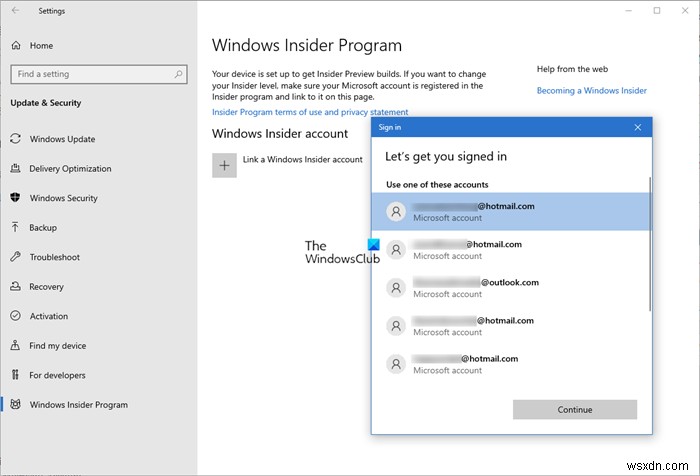This screenshot has width=700, height=476.
Task: Click the back arrow in Settings
Action: (x=16, y=10)
